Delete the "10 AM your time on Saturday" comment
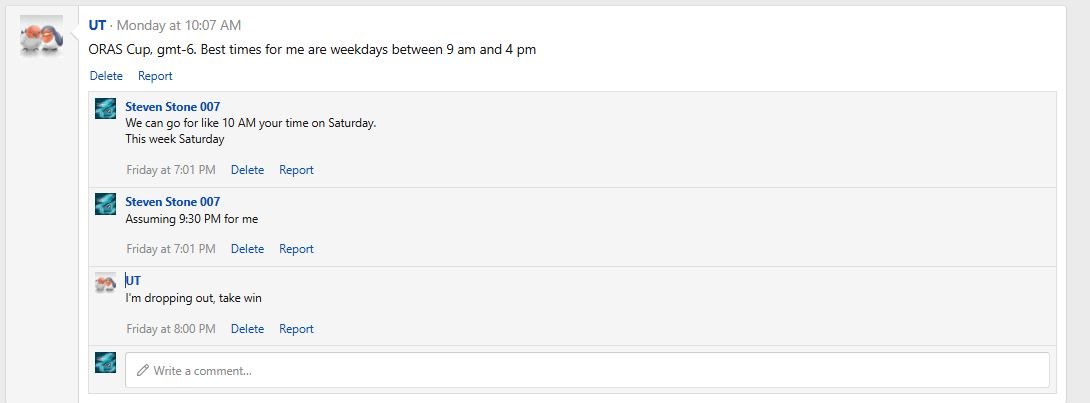 [x=247, y=170]
